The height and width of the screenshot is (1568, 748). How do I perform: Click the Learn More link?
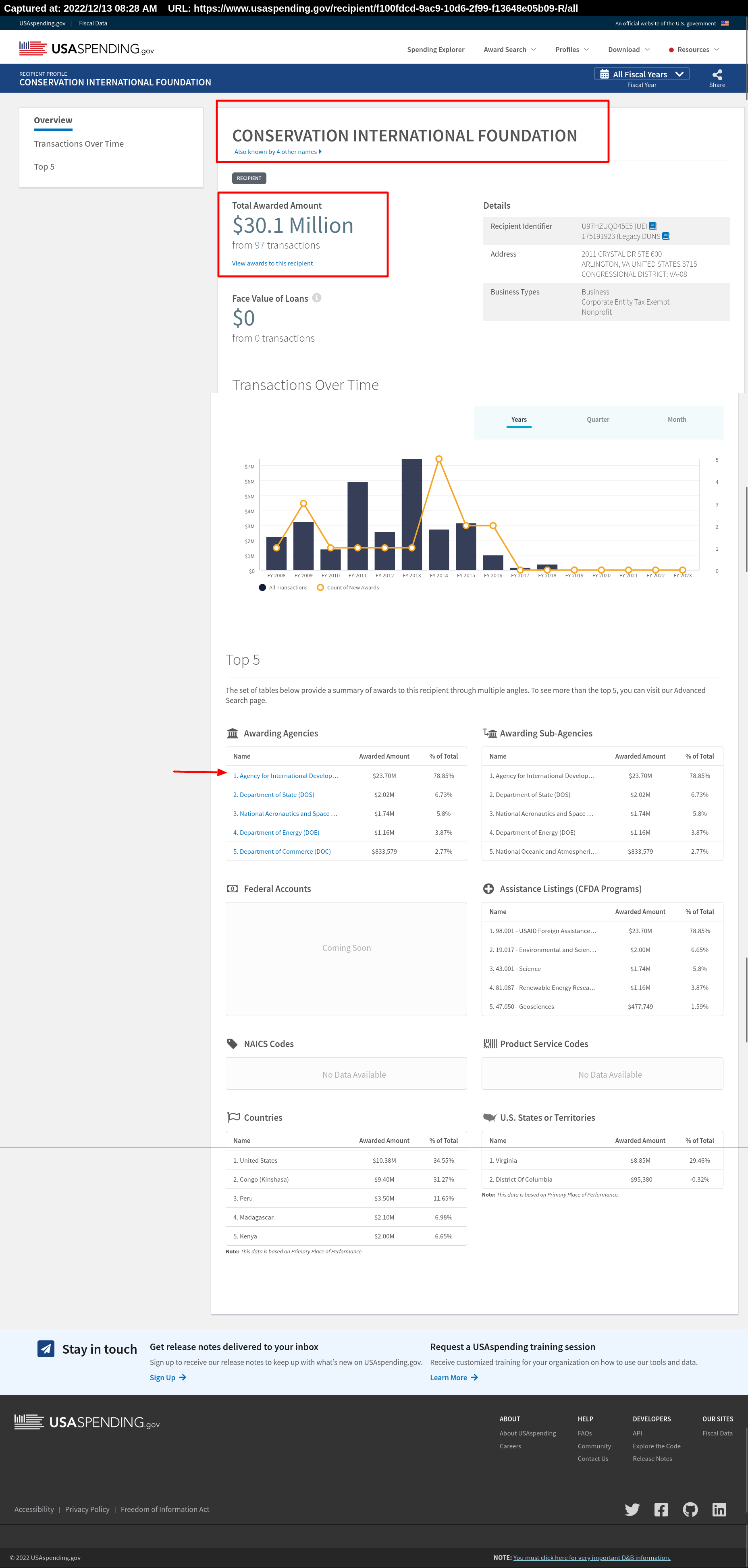coord(455,1377)
